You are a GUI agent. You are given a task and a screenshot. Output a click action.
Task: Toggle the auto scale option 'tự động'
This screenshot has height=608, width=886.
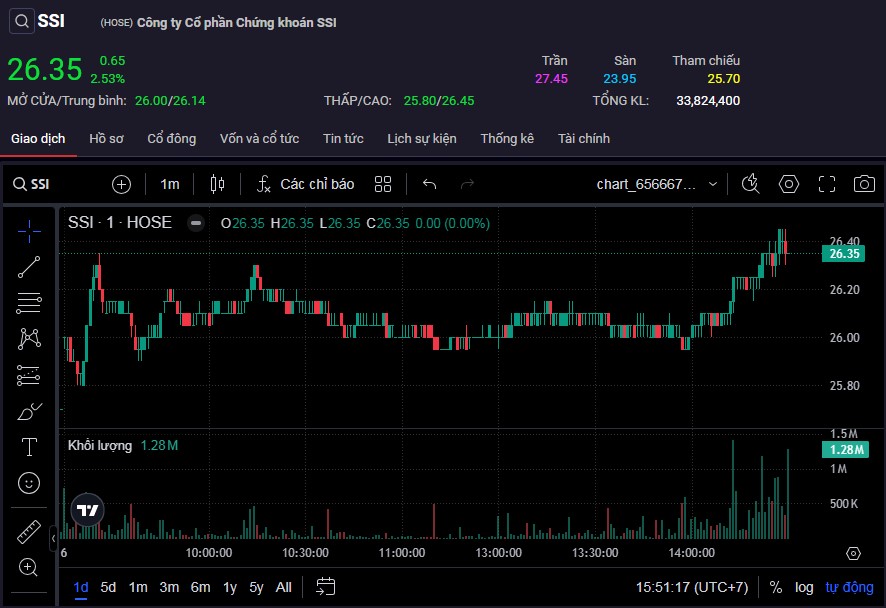(849, 587)
